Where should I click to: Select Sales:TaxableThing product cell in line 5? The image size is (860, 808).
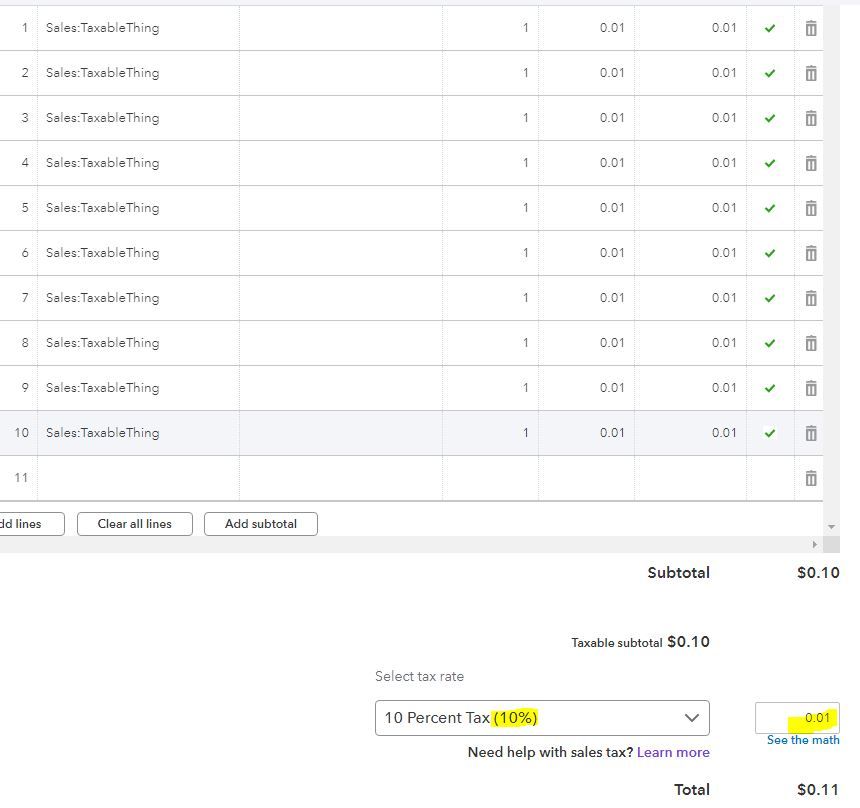tap(138, 208)
